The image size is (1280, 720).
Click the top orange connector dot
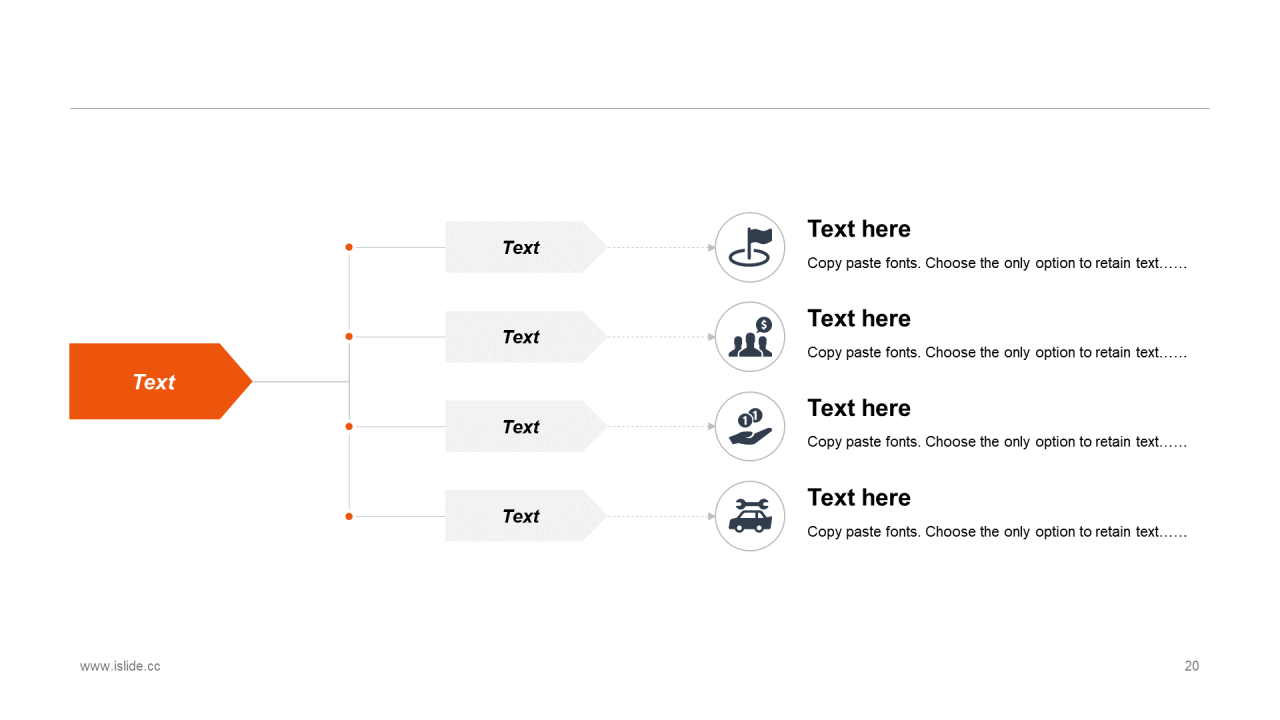click(349, 247)
